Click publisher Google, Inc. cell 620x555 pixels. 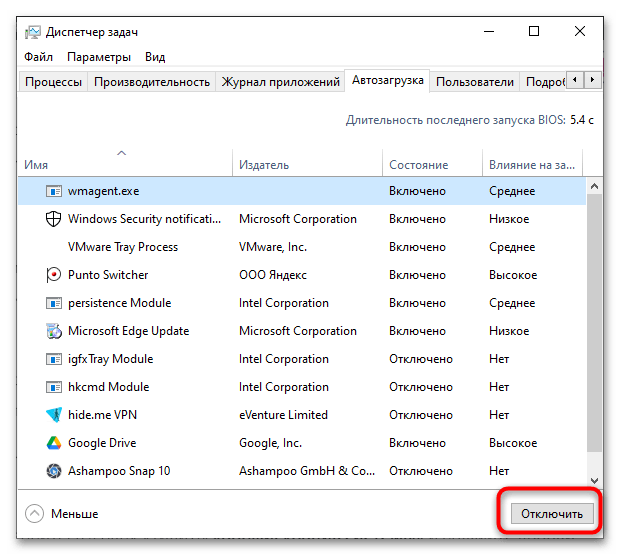click(270, 443)
